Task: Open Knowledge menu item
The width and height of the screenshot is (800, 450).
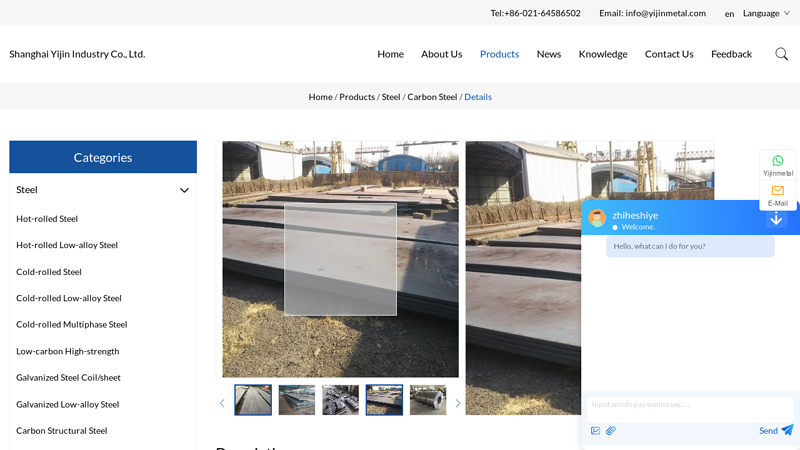Action: tap(603, 54)
